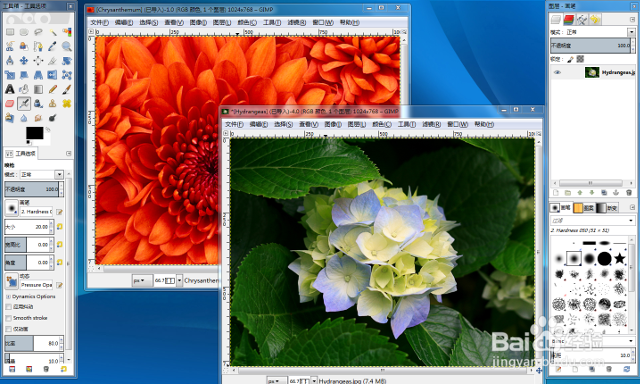Image resolution: width=640 pixels, height=384 pixels.
Task: Adjust the airbrush rate 80.0 slider
Action: tap(34, 343)
